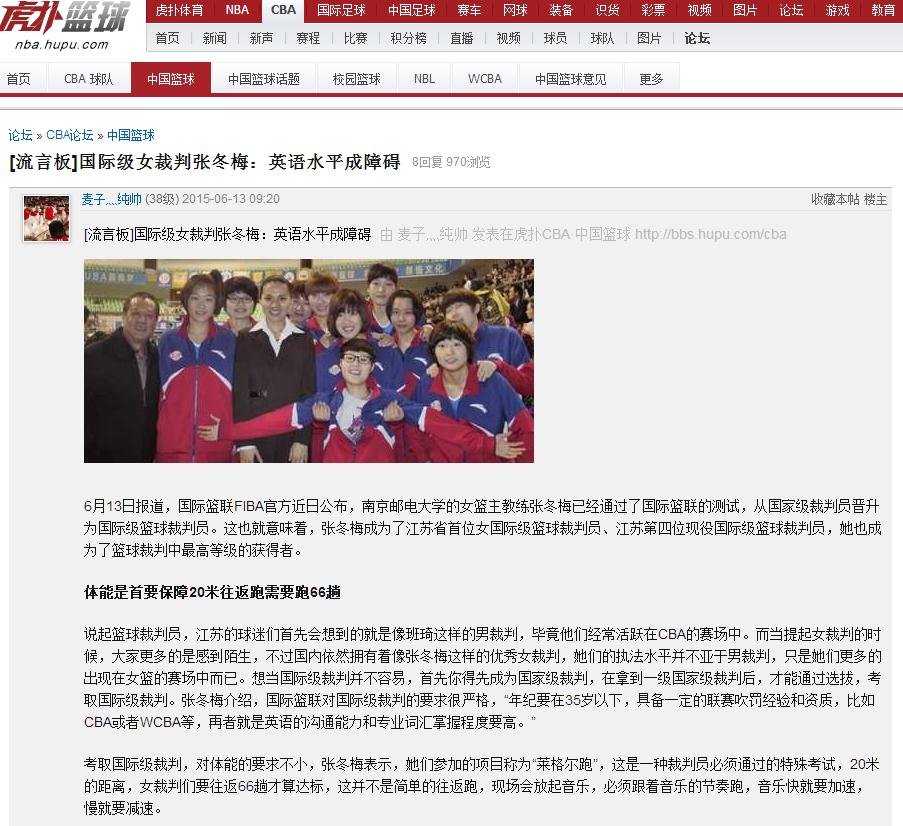Open the 球员 players link
This screenshot has height=826, width=903.
point(555,39)
